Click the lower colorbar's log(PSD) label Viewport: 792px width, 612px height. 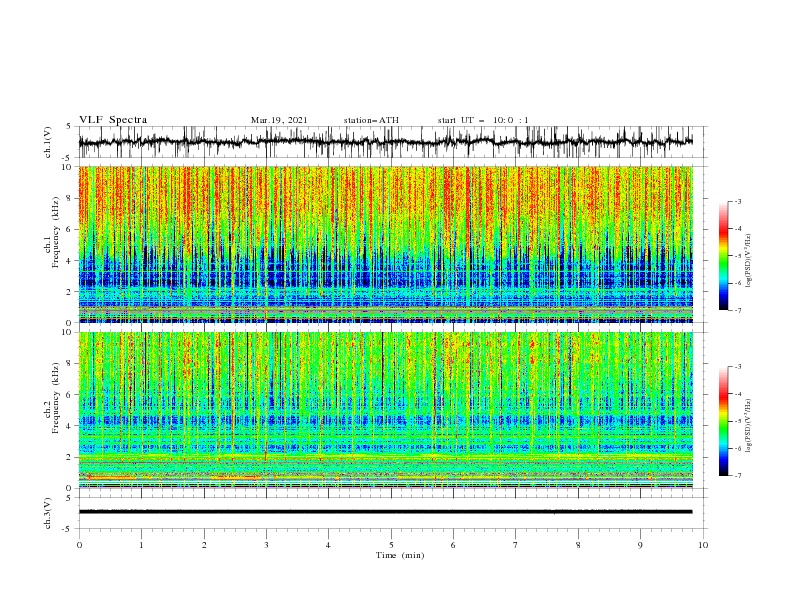click(749, 426)
